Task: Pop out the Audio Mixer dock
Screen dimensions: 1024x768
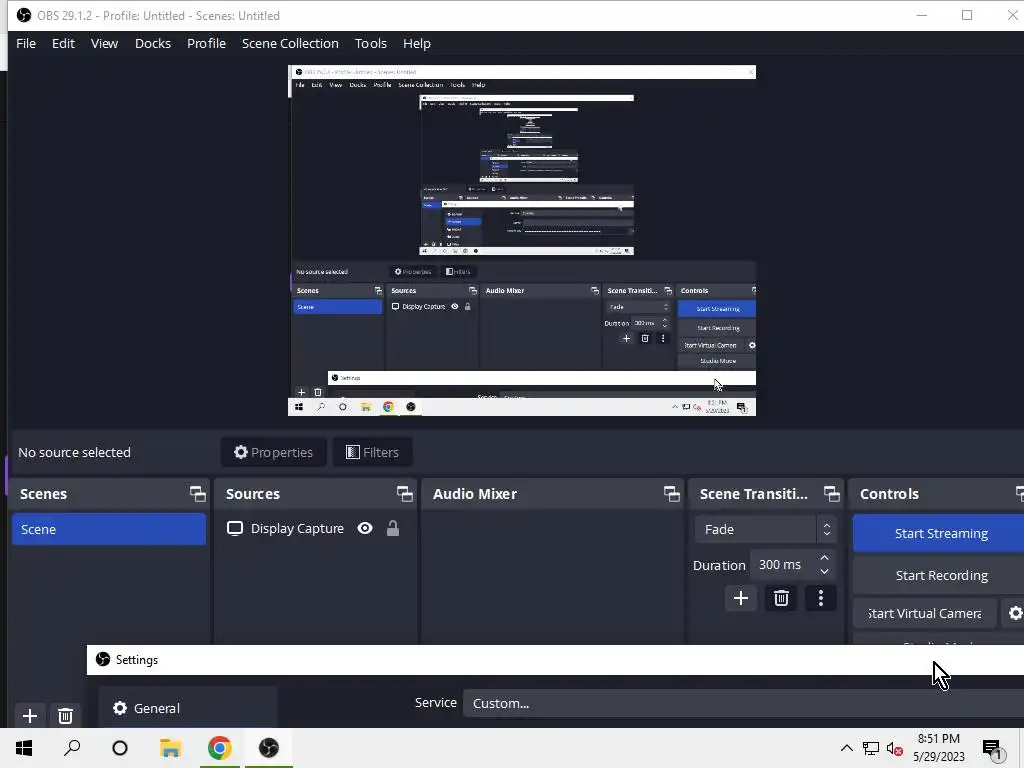Action: (x=671, y=494)
